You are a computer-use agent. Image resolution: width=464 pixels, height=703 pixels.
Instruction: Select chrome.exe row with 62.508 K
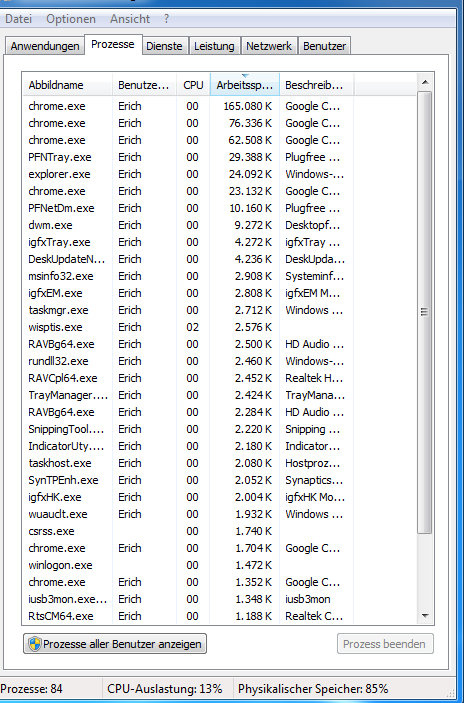click(x=219, y=140)
